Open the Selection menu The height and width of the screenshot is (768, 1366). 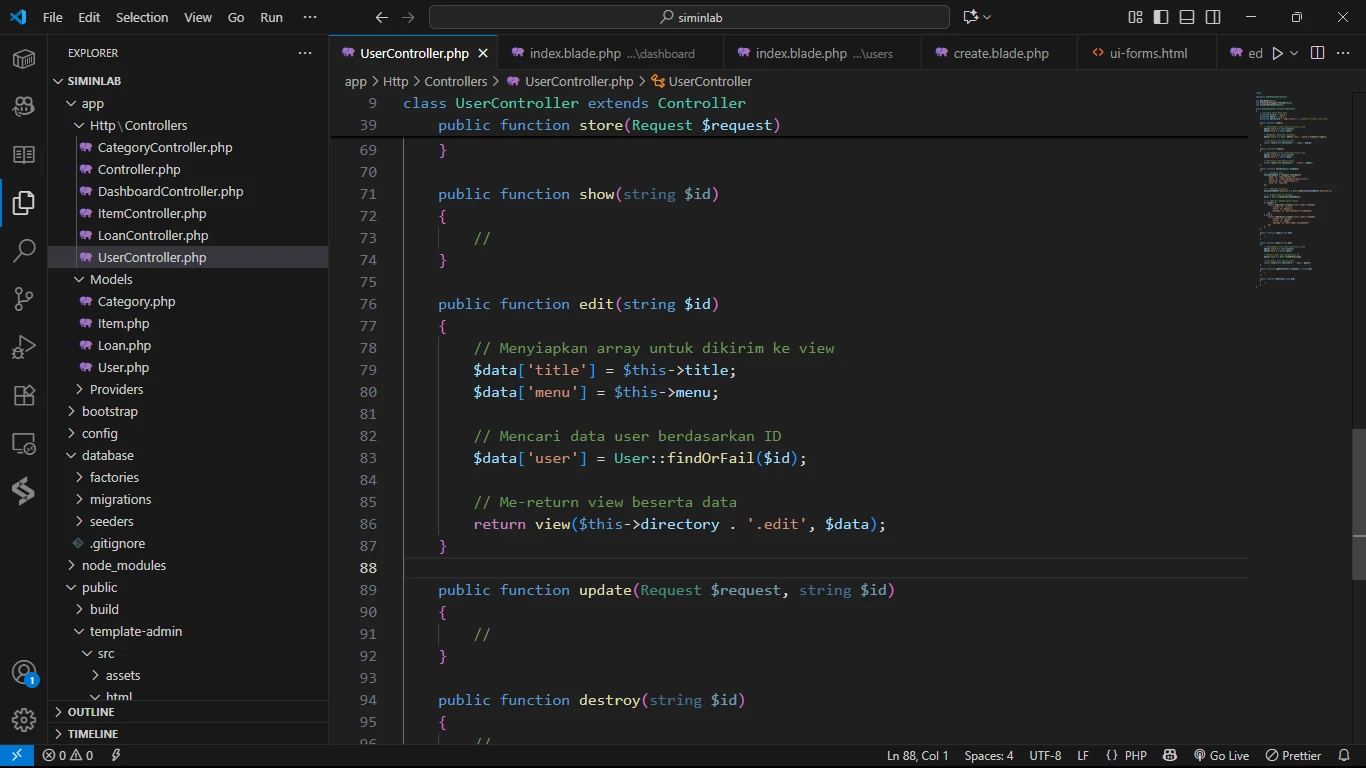tap(142, 17)
